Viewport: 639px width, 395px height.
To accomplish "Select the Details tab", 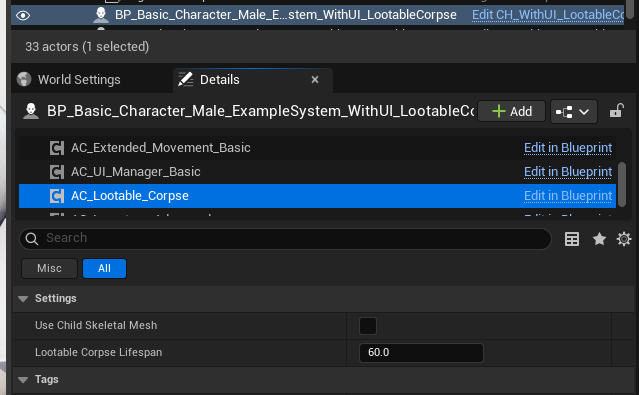I will point(253,80).
